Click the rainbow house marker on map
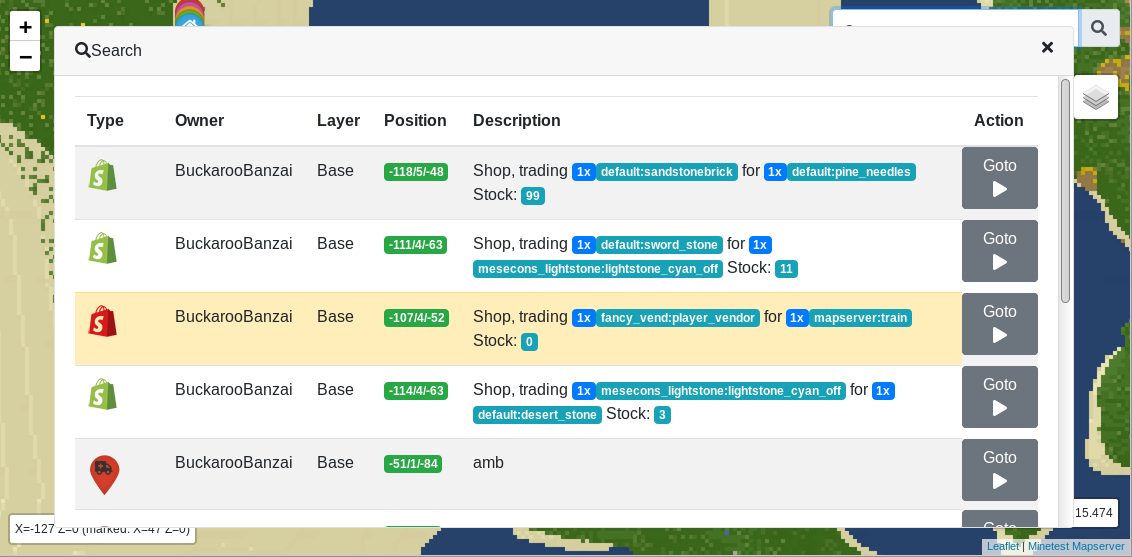This screenshot has height=557, width=1132. click(190, 14)
